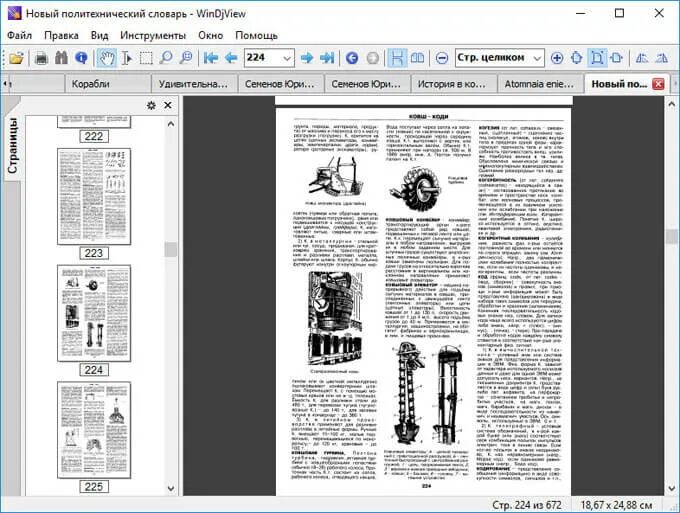Image resolution: width=680 pixels, height=513 pixels.
Task: Open the 'Стр. целиком' zoom dropdown
Action: (537, 58)
